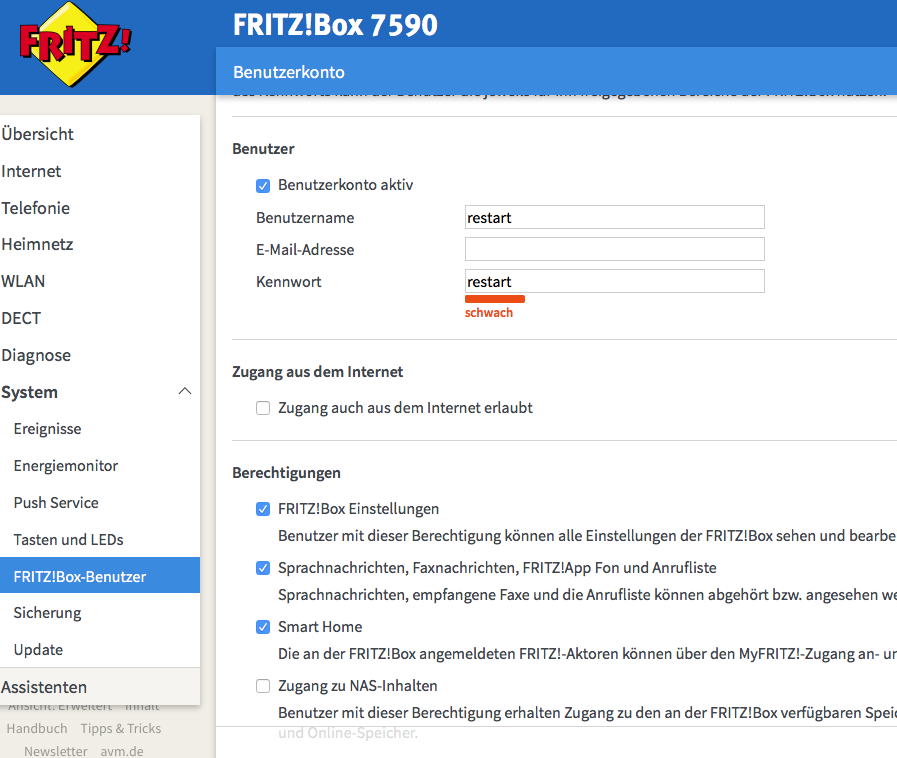Toggle Benutzerkonto aktiv checkbox
Viewport: 897px width, 758px height.
point(263,186)
